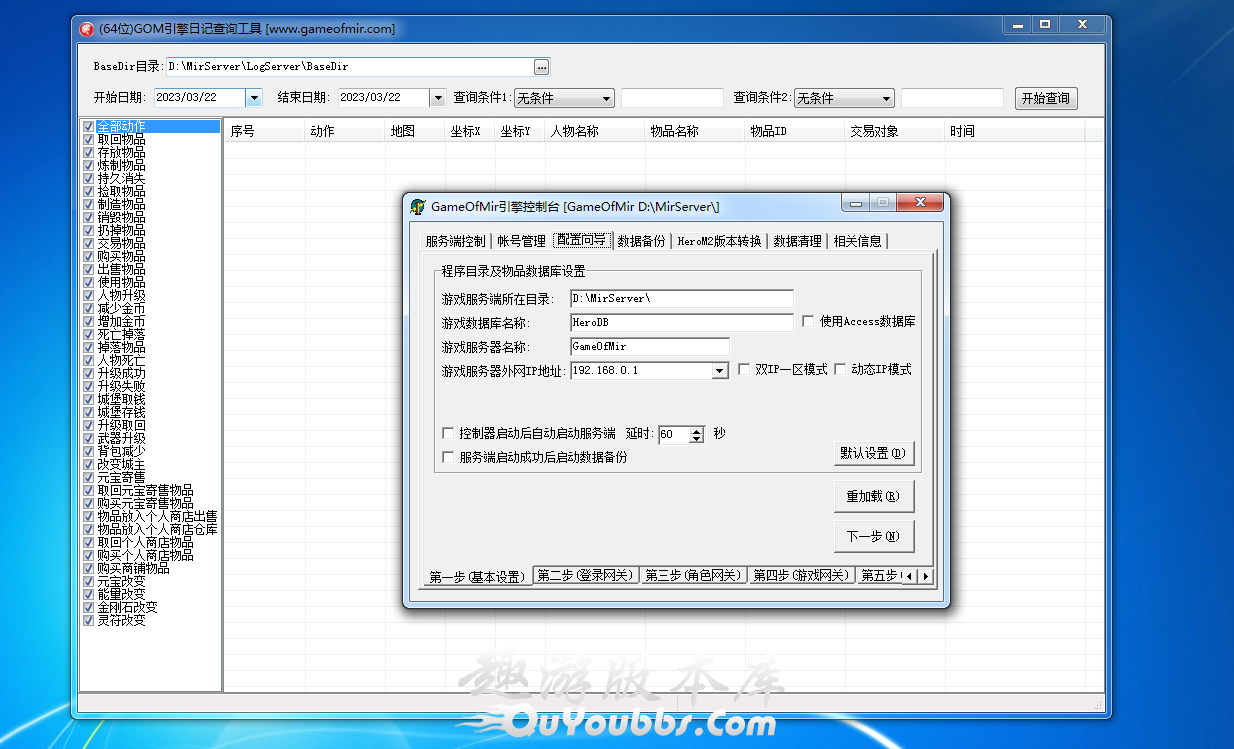Open the 开始日期 date picker dropdown
Screen dimensions: 1234x749
click(254, 98)
